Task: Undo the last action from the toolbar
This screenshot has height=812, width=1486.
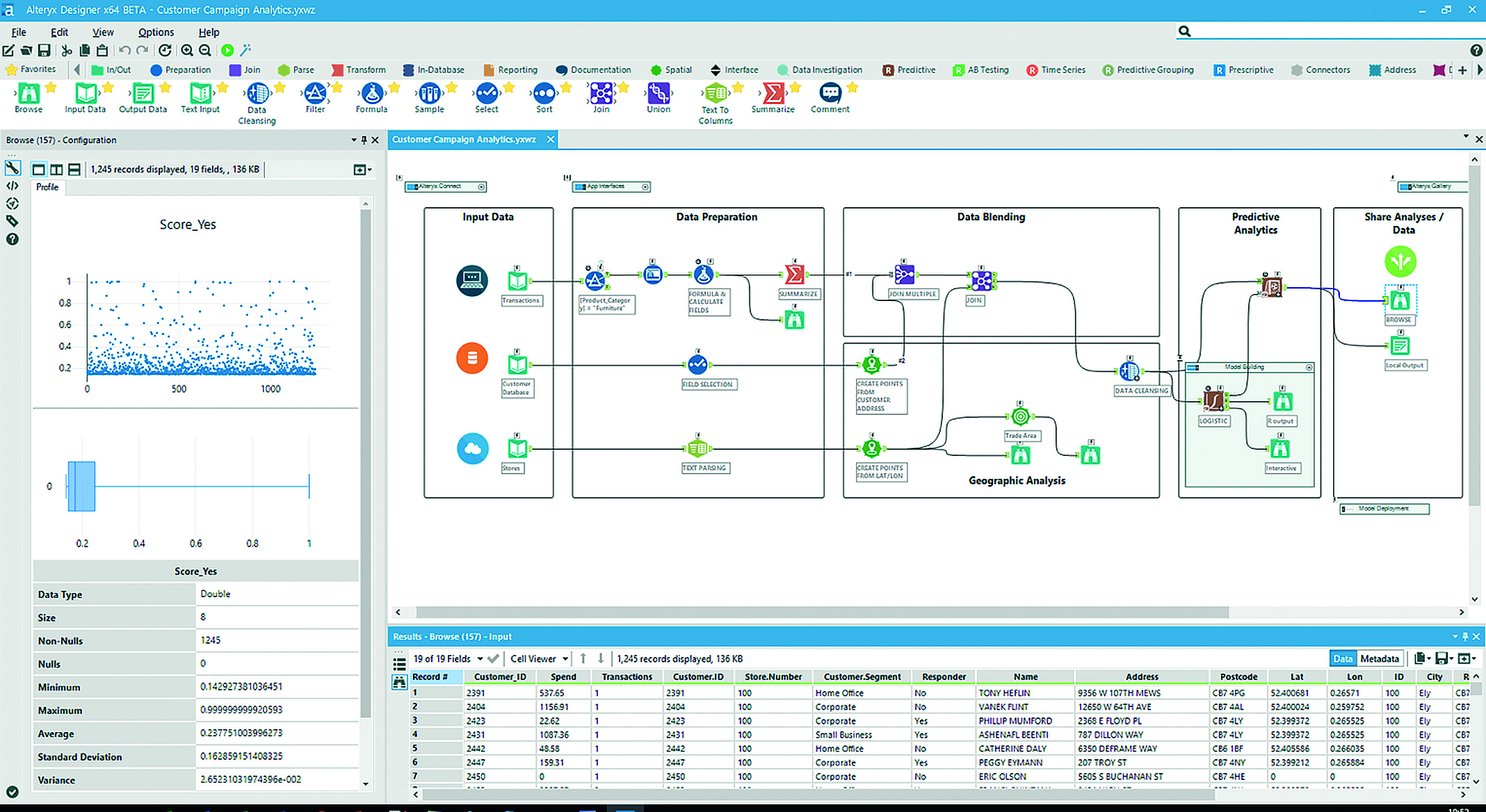Action: tap(124, 50)
